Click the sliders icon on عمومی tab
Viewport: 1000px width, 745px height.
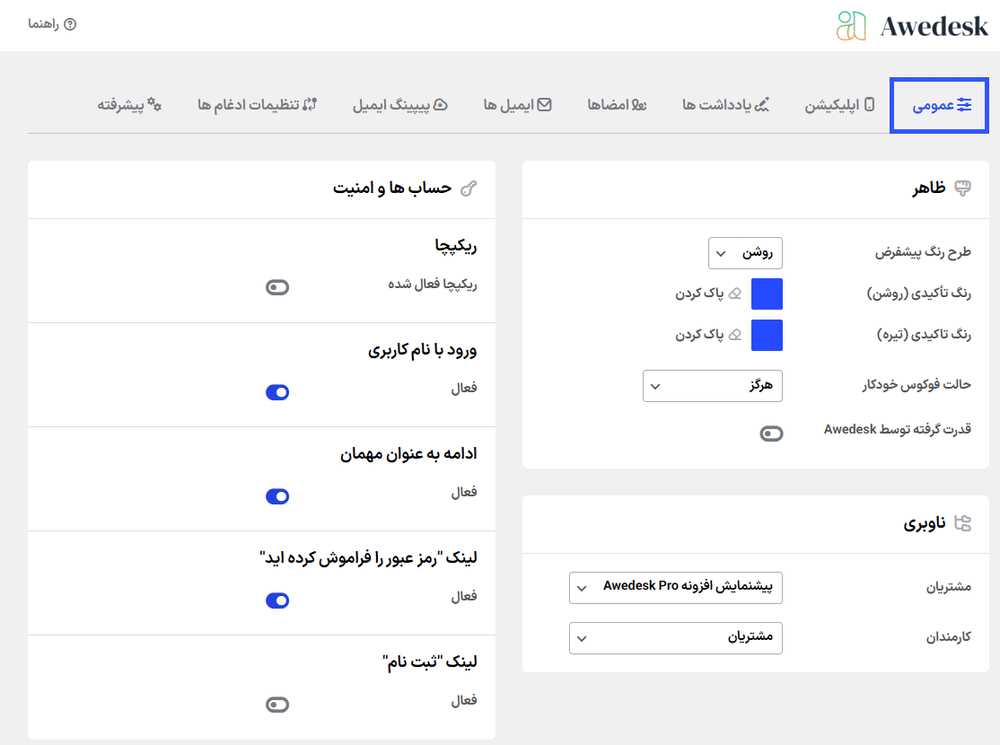(x=964, y=104)
